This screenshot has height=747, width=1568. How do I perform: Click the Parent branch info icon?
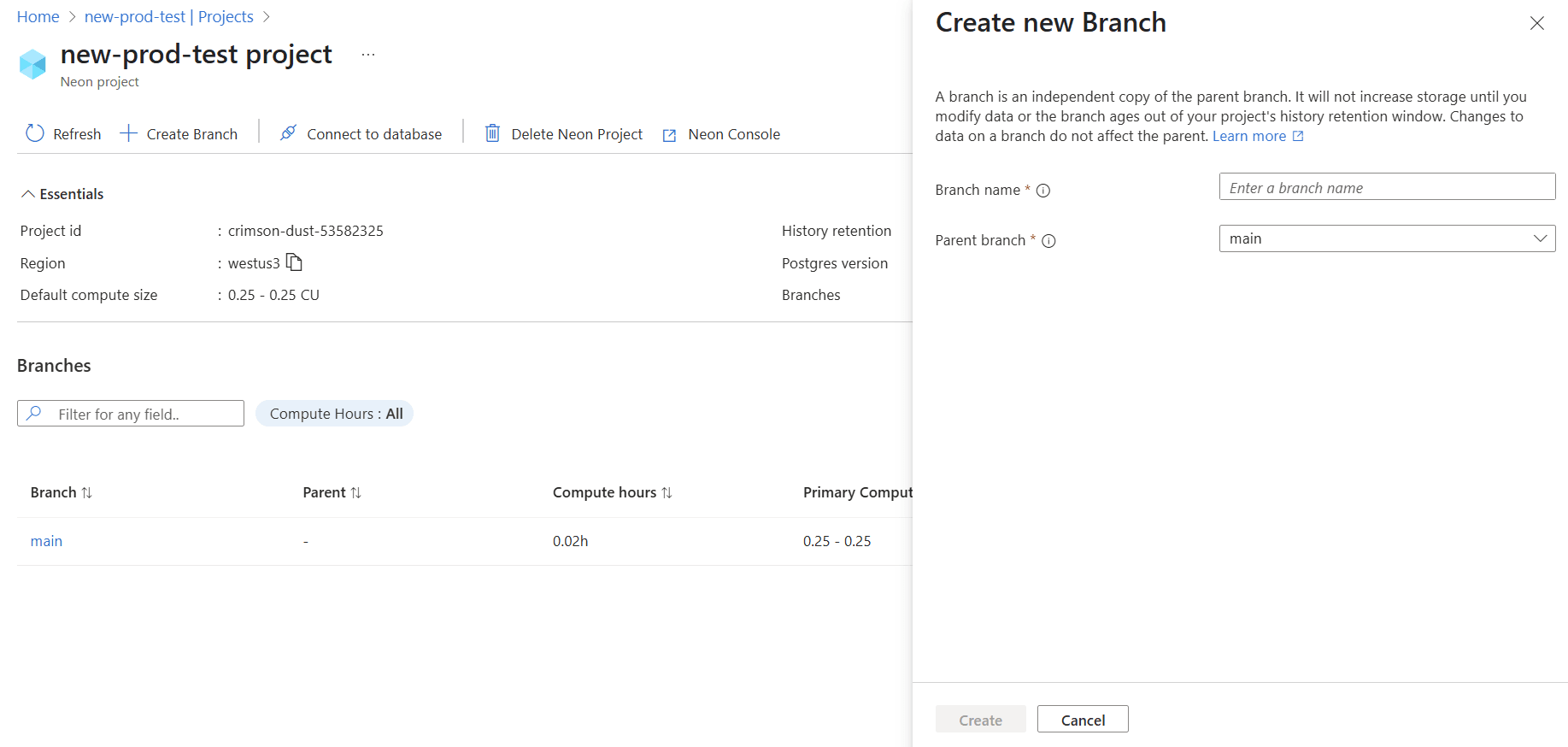(1049, 241)
